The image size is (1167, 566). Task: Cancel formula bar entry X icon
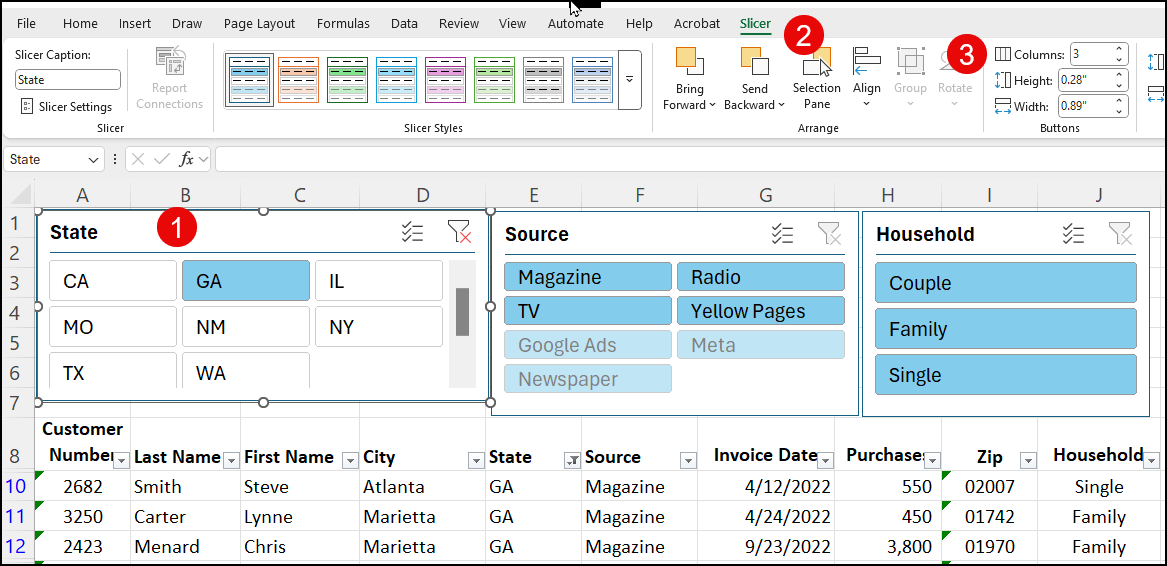pyautogui.click(x=139, y=159)
